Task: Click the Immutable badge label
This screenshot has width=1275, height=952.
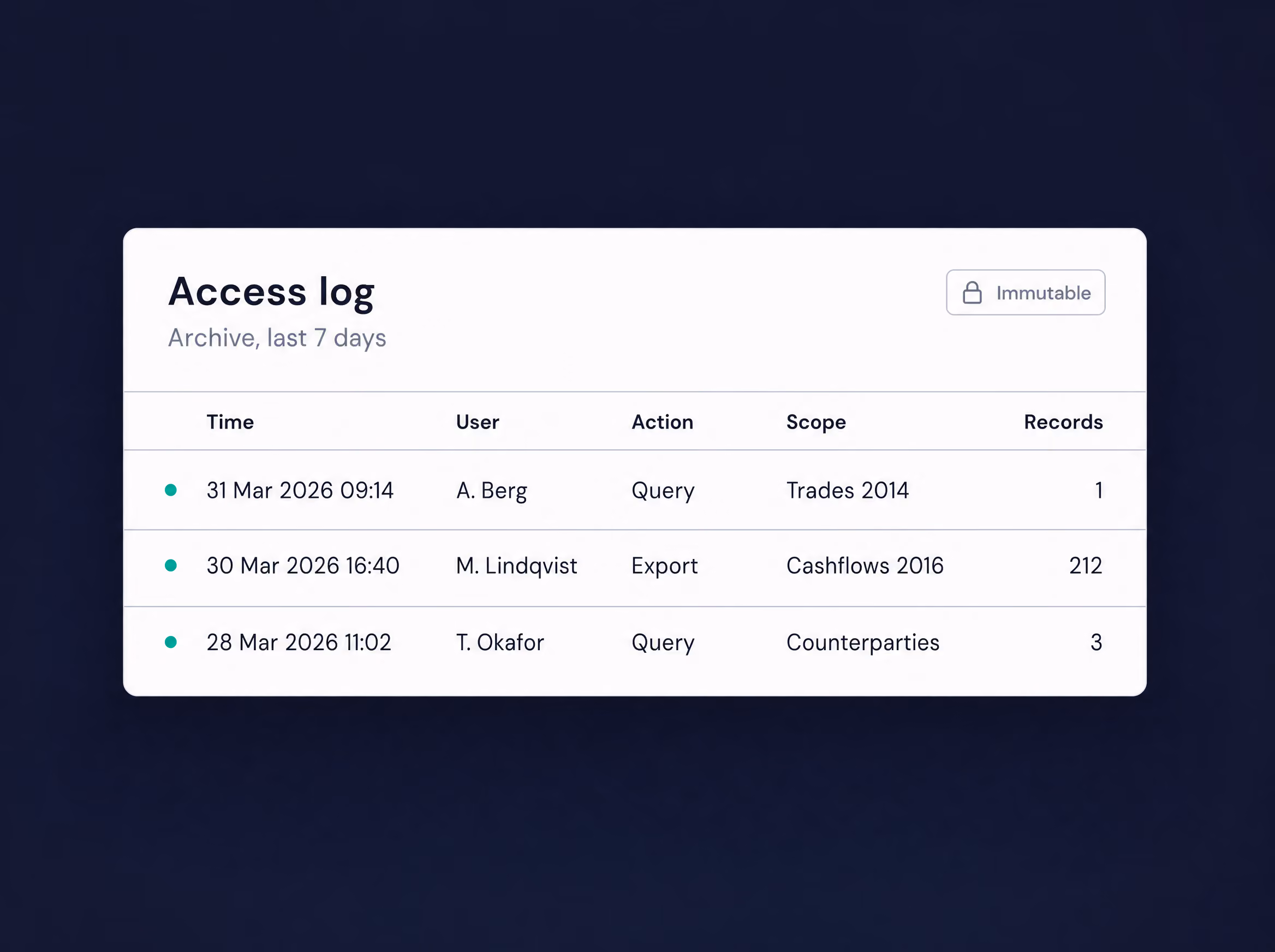Action: tap(1044, 293)
